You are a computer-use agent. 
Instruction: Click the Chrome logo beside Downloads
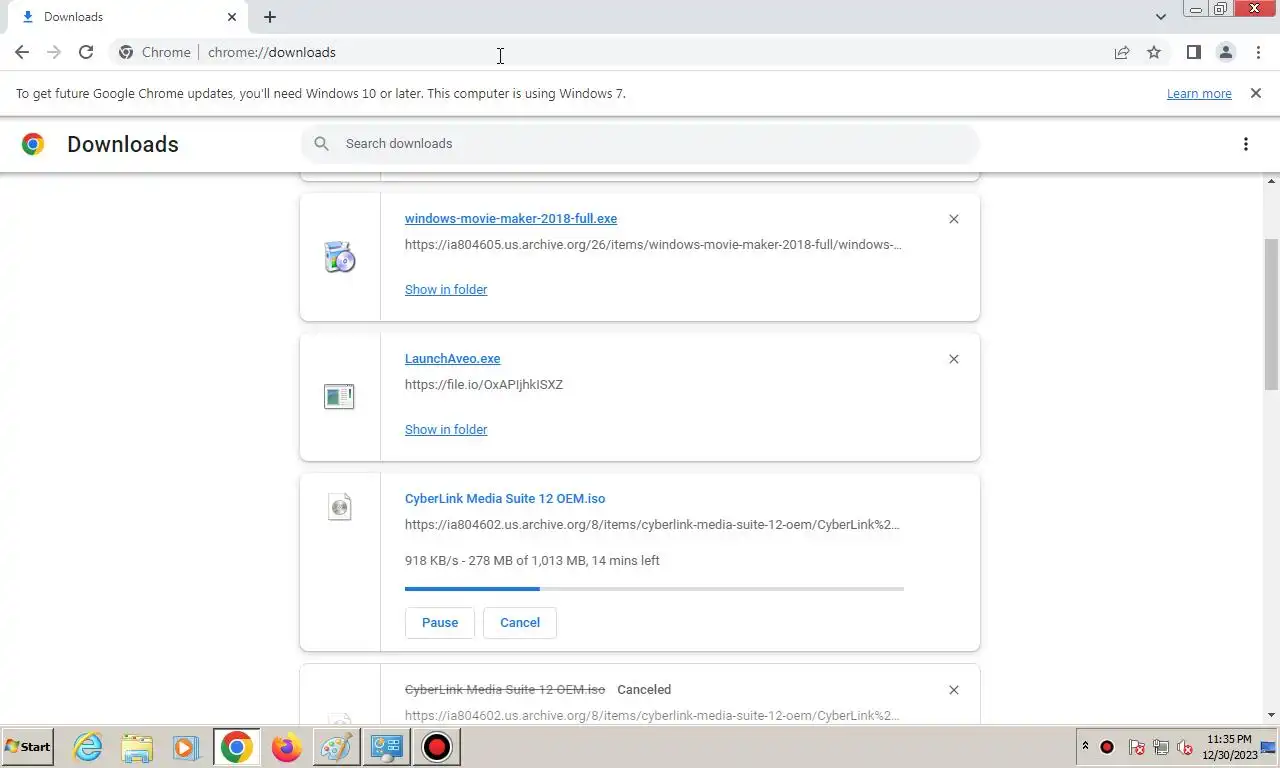33,144
